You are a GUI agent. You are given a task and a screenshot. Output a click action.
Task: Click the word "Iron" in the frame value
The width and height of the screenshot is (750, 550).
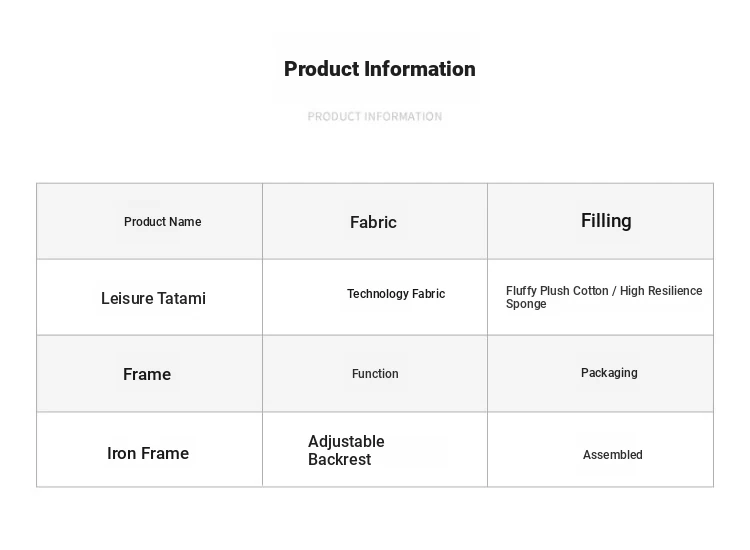(x=121, y=453)
